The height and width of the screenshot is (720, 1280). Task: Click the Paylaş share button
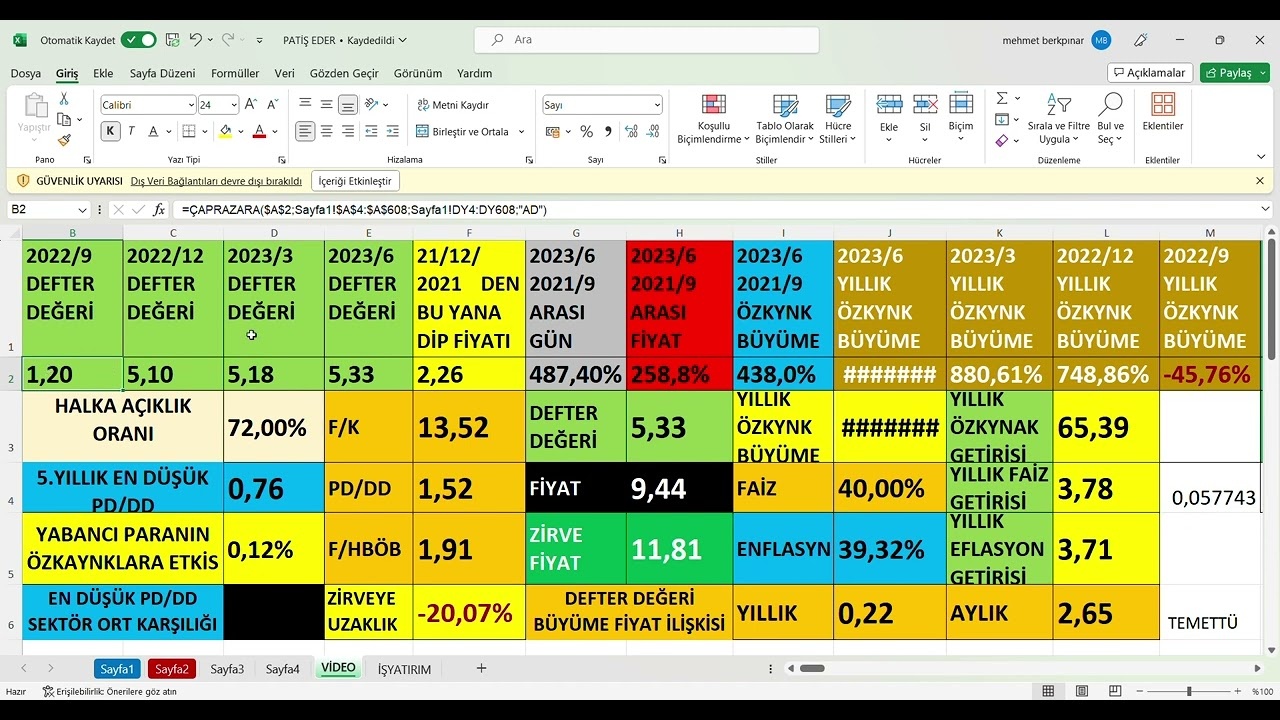point(1235,73)
